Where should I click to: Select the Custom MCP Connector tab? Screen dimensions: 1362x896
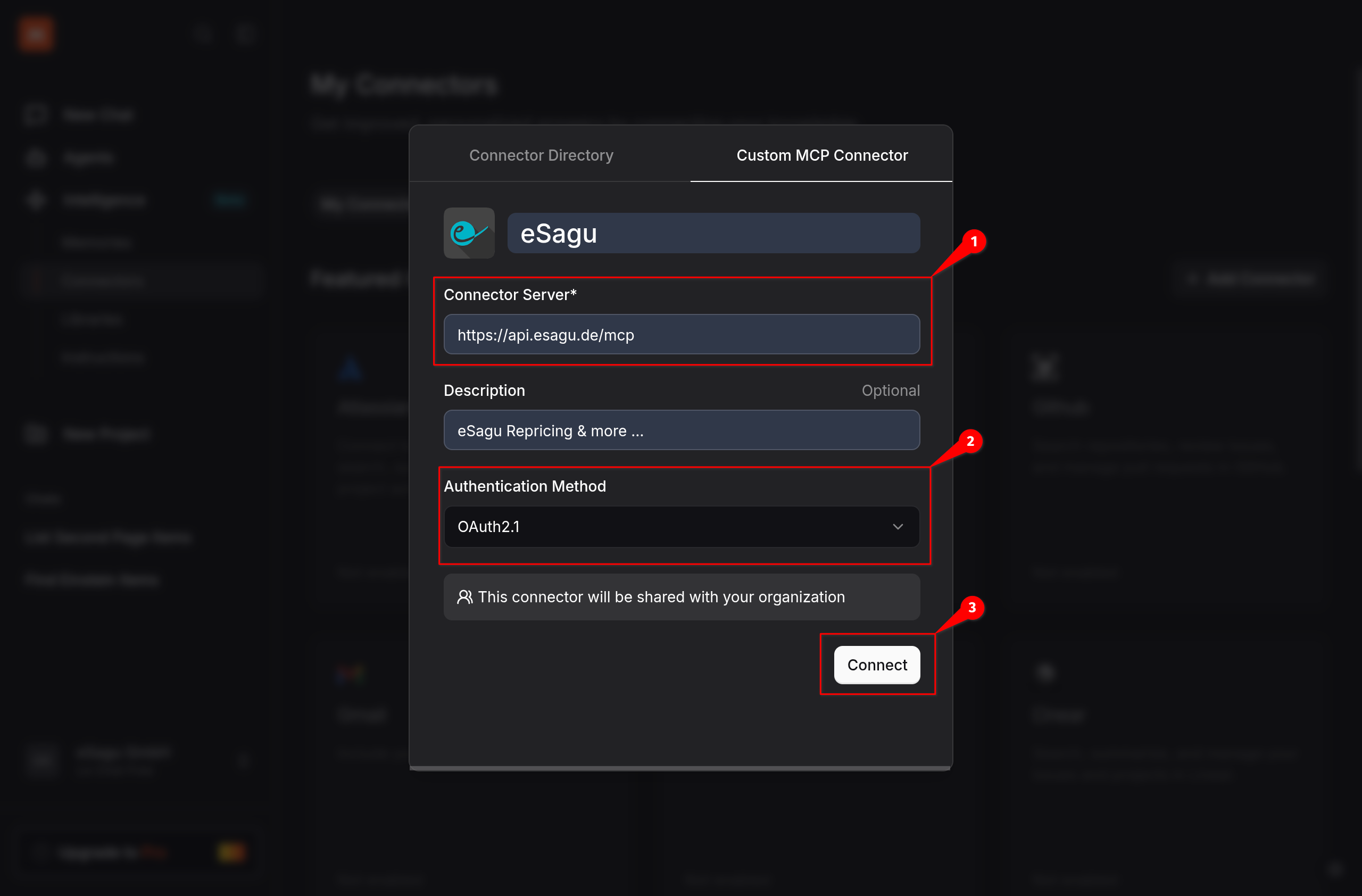pos(821,155)
